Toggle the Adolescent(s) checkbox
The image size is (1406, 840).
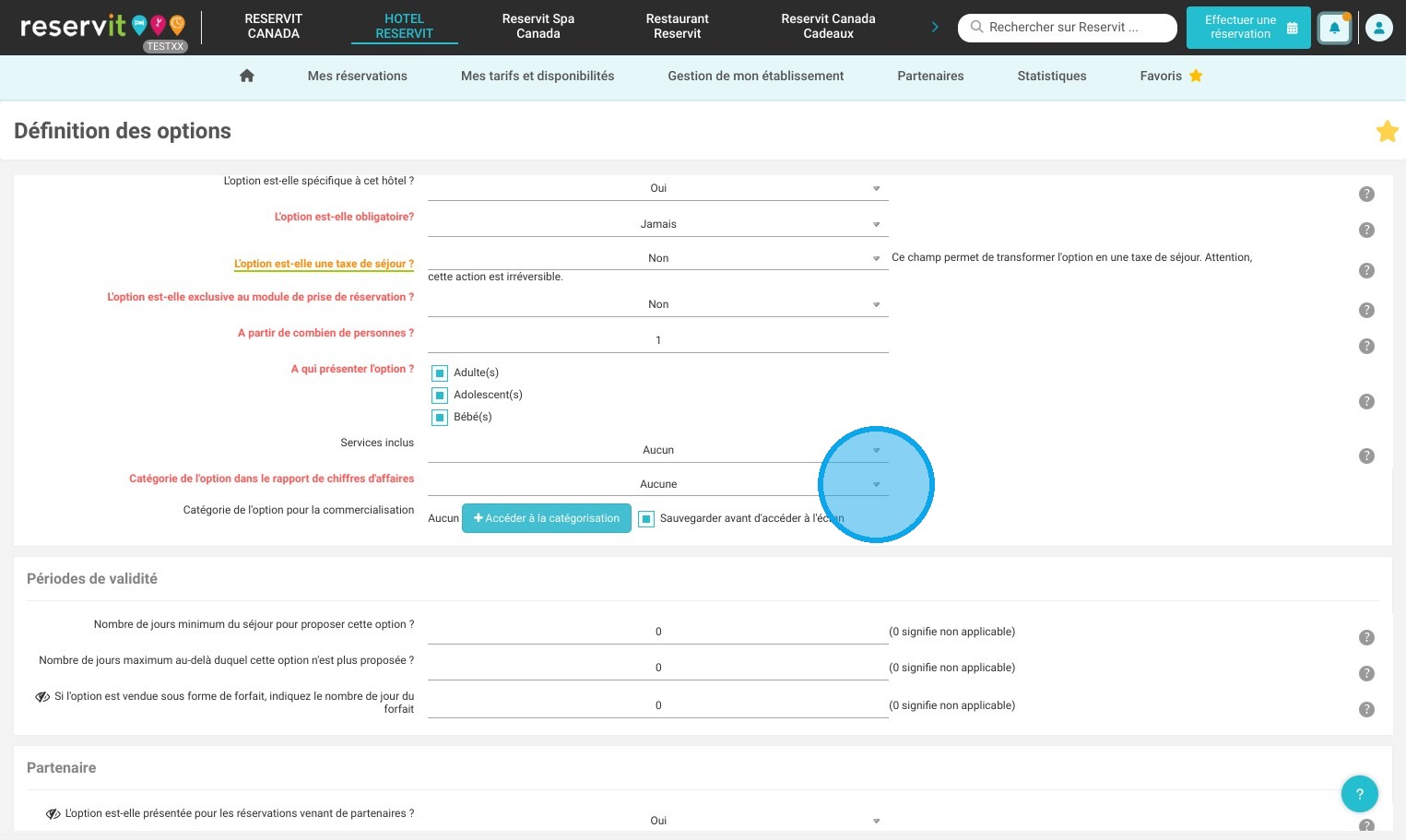440,396
